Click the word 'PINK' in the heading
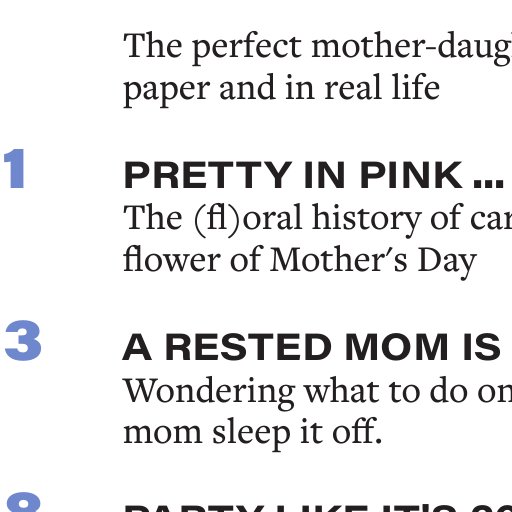 (411, 175)
